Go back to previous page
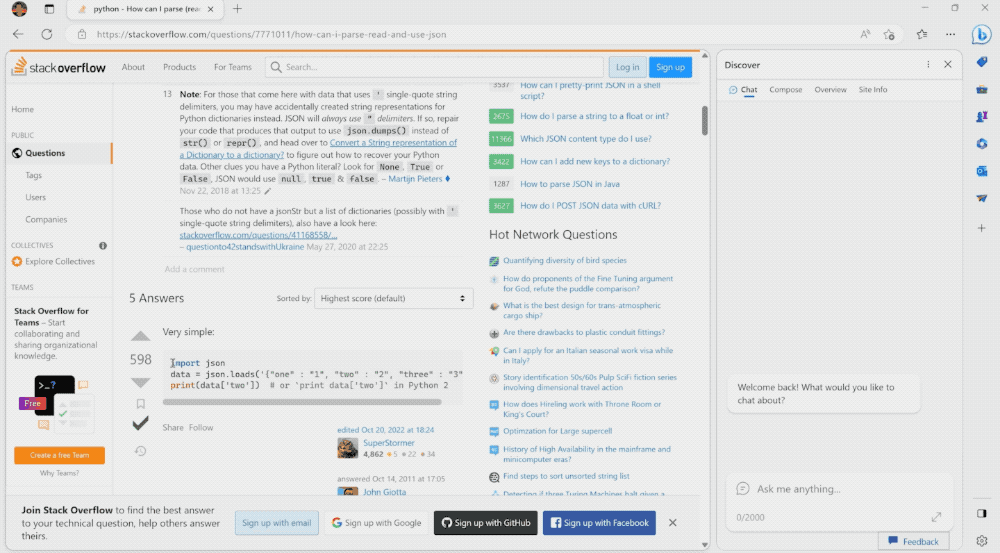 pos(18,34)
